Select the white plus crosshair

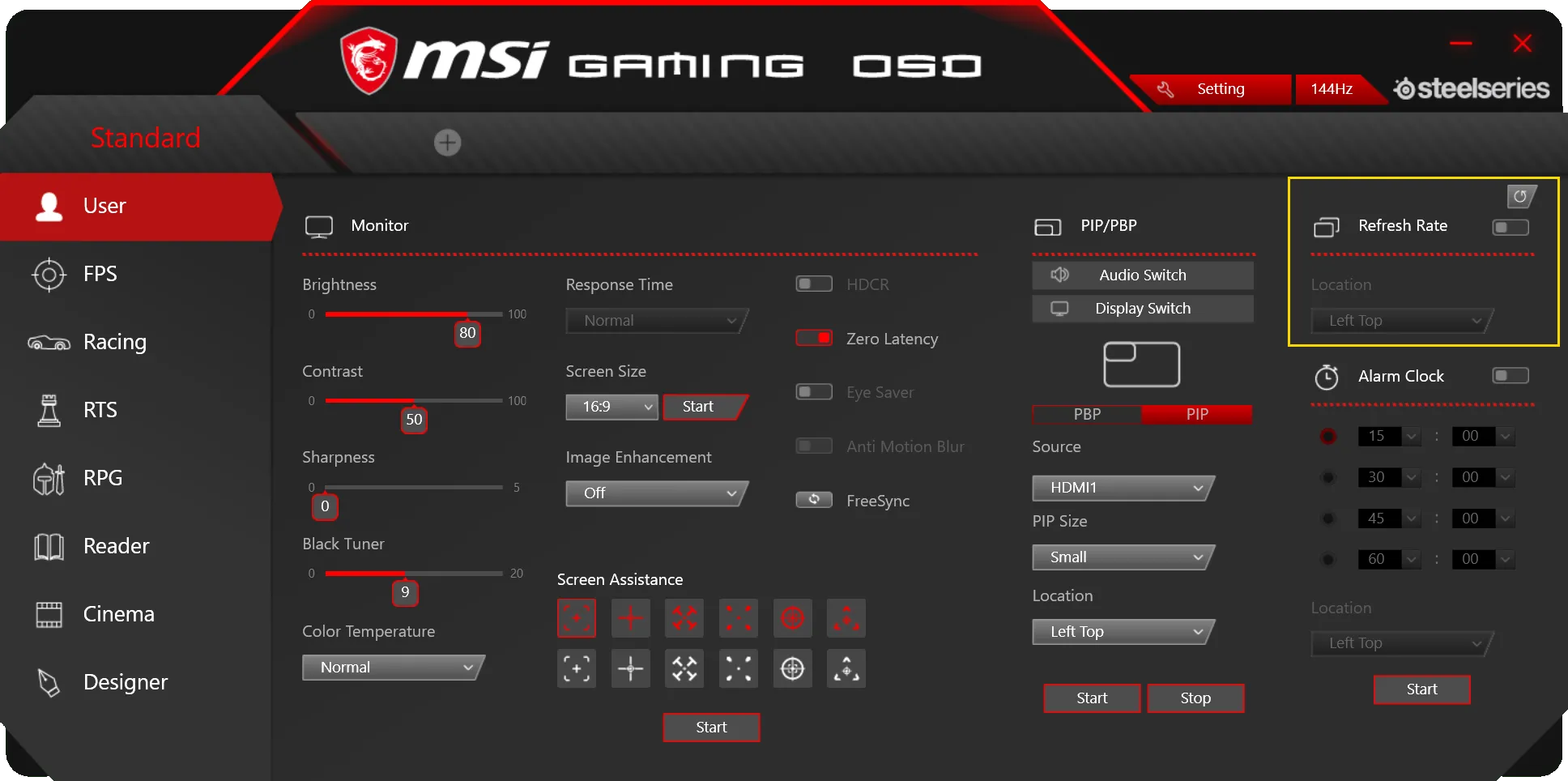click(631, 668)
